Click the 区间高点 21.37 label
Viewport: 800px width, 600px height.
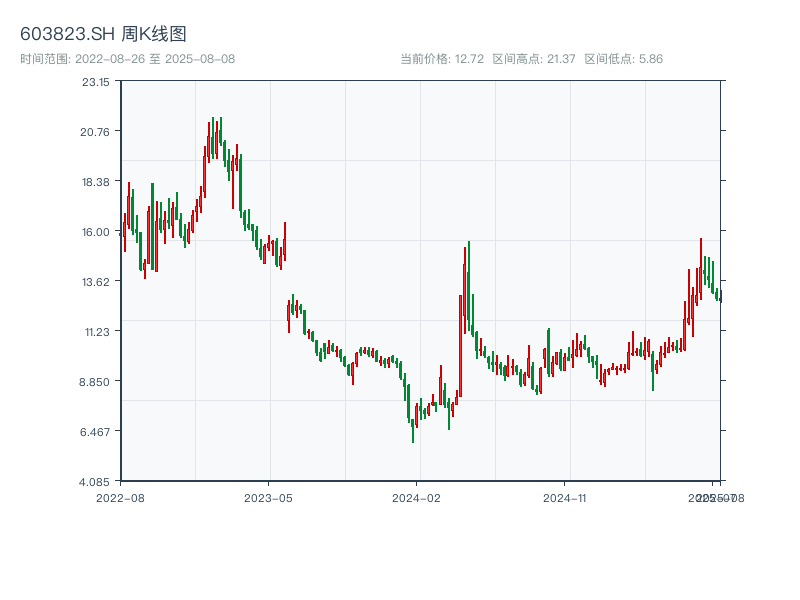coord(534,59)
